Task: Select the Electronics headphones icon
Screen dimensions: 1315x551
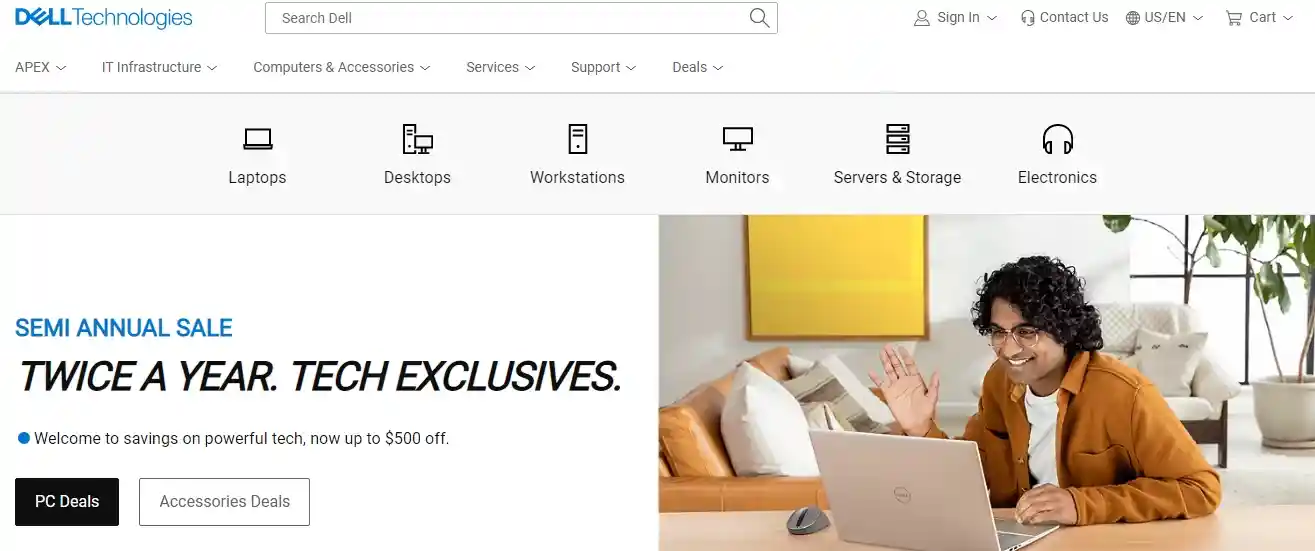Action: (1057, 139)
